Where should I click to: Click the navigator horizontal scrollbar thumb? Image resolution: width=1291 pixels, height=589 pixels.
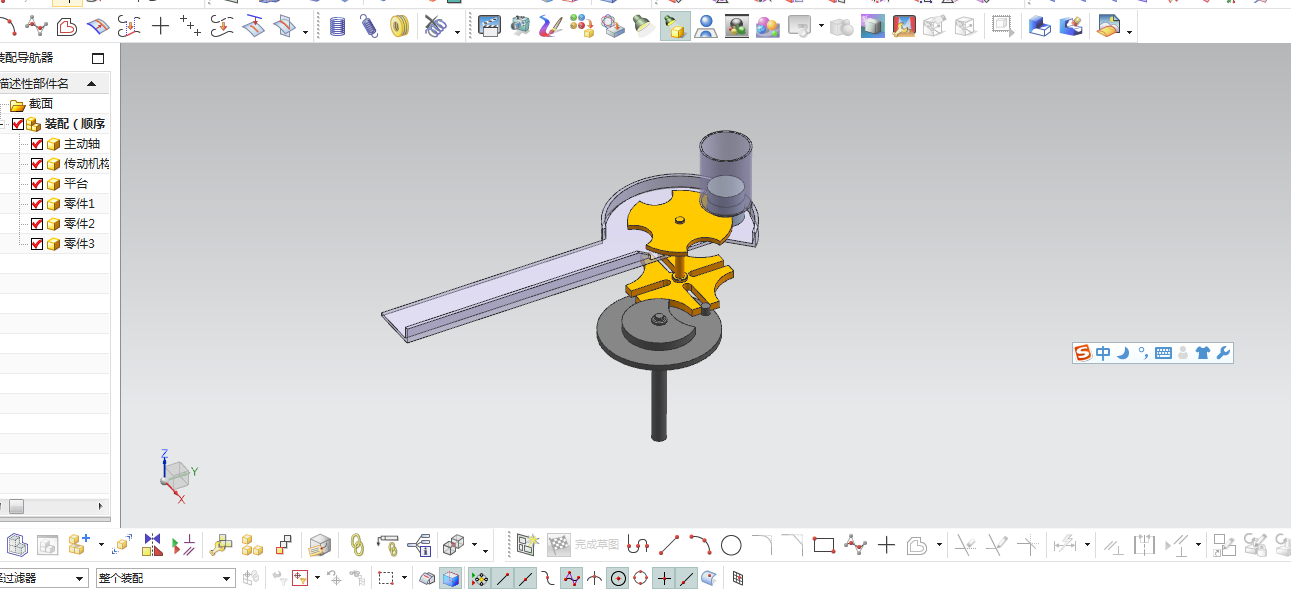click(x=16, y=506)
